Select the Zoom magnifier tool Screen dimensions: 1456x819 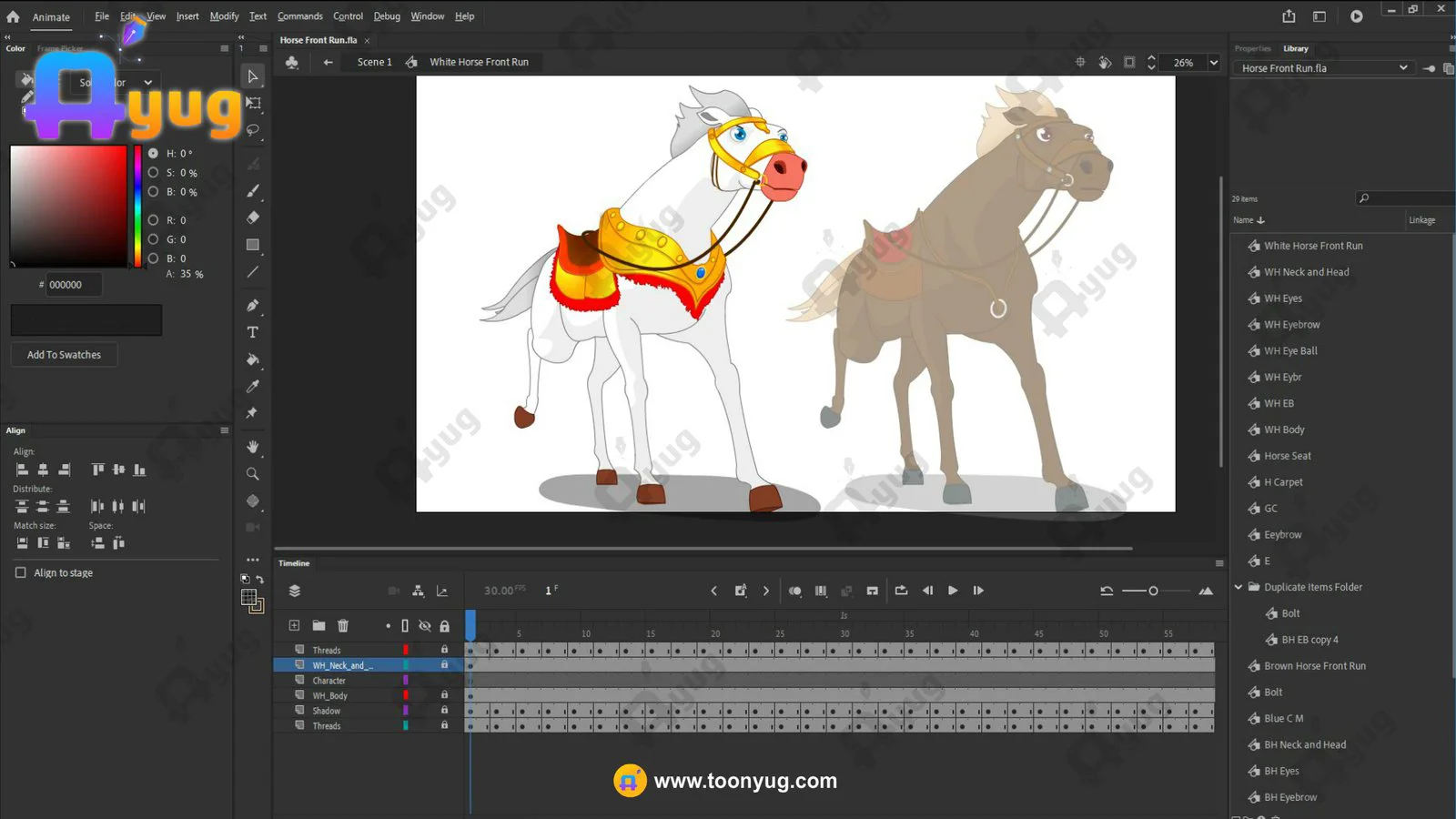point(253,474)
